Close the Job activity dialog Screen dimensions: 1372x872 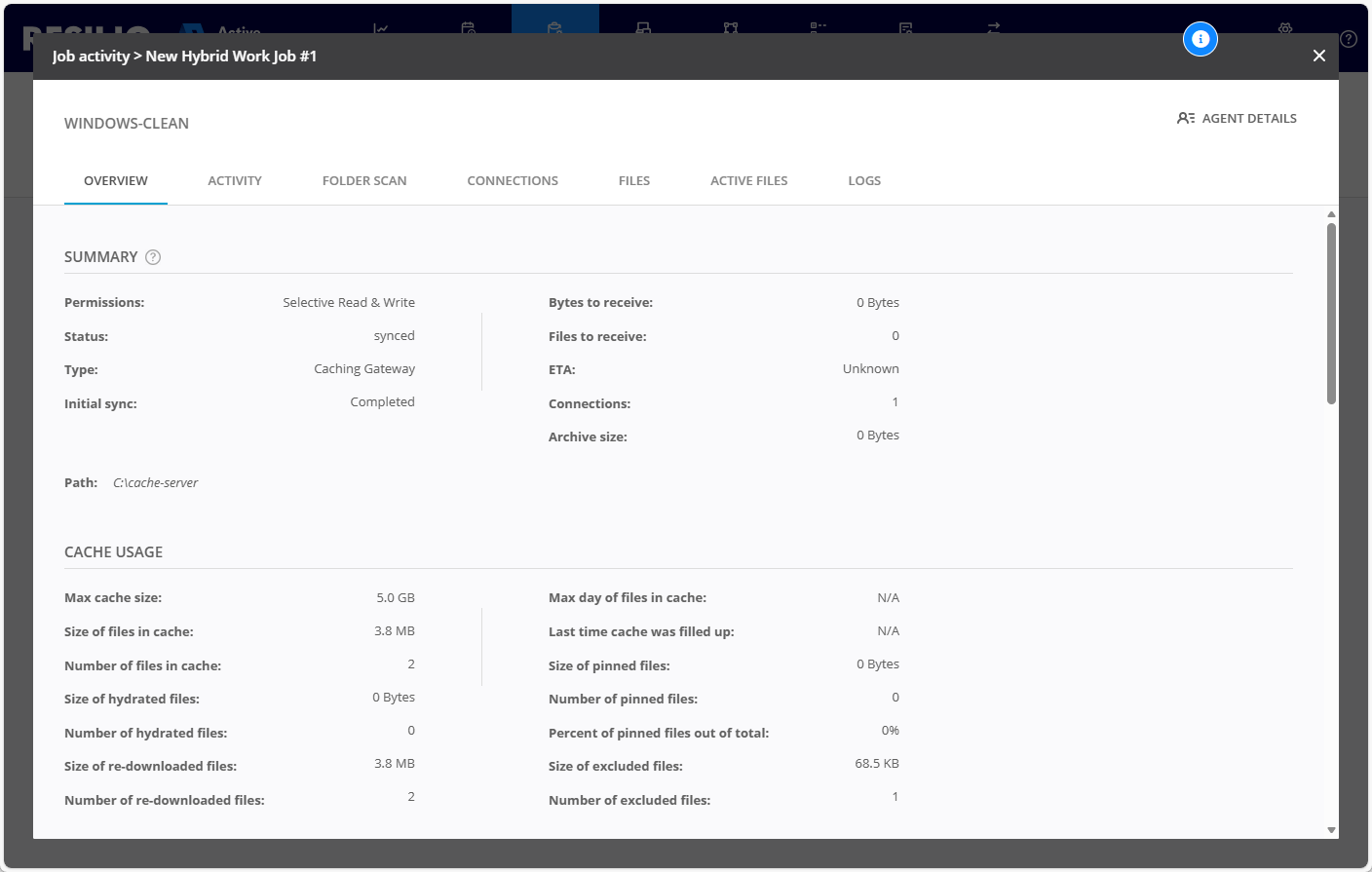1318,56
